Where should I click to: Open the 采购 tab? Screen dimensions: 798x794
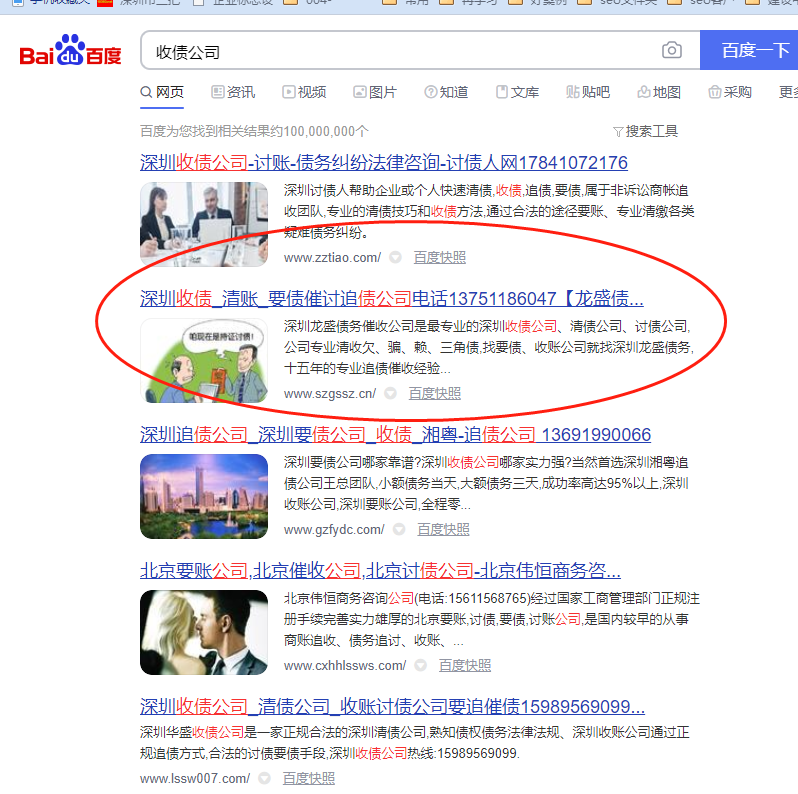(730, 92)
